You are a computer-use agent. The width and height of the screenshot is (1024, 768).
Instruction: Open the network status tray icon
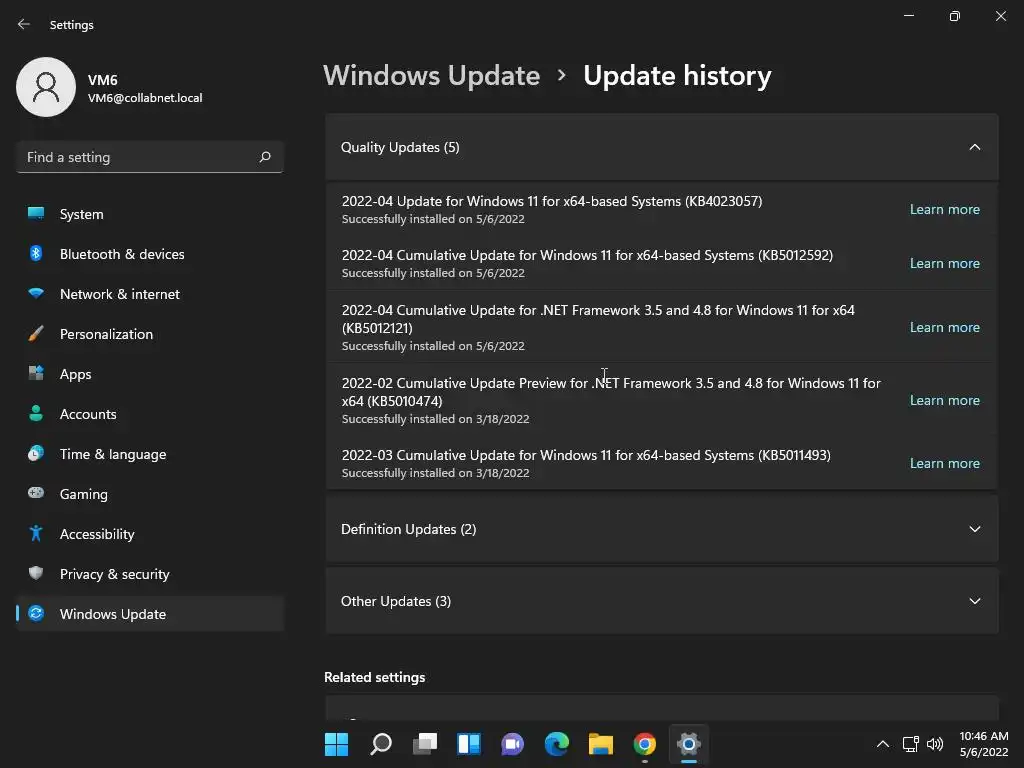(x=910, y=744)
